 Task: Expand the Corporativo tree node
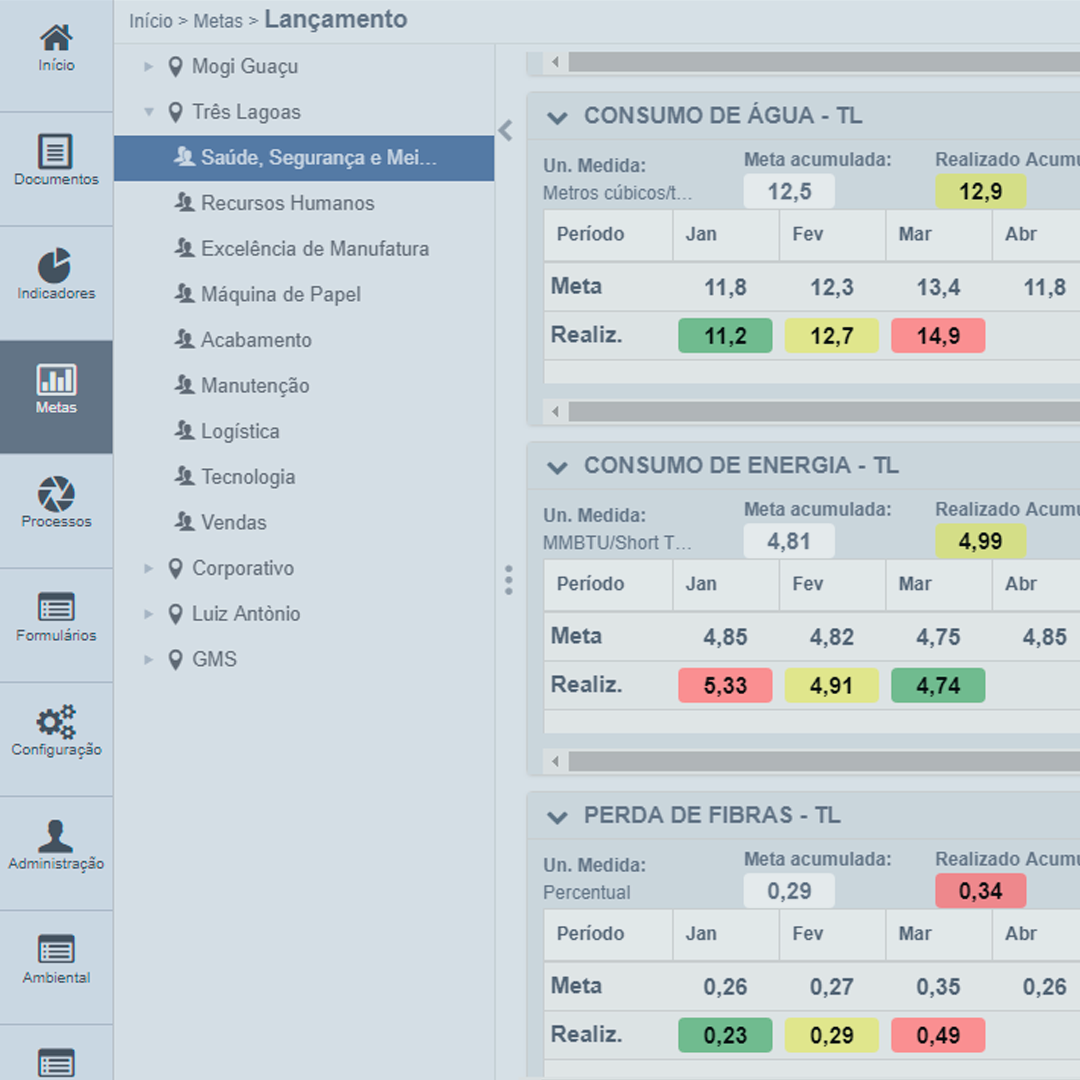point(148,568)
